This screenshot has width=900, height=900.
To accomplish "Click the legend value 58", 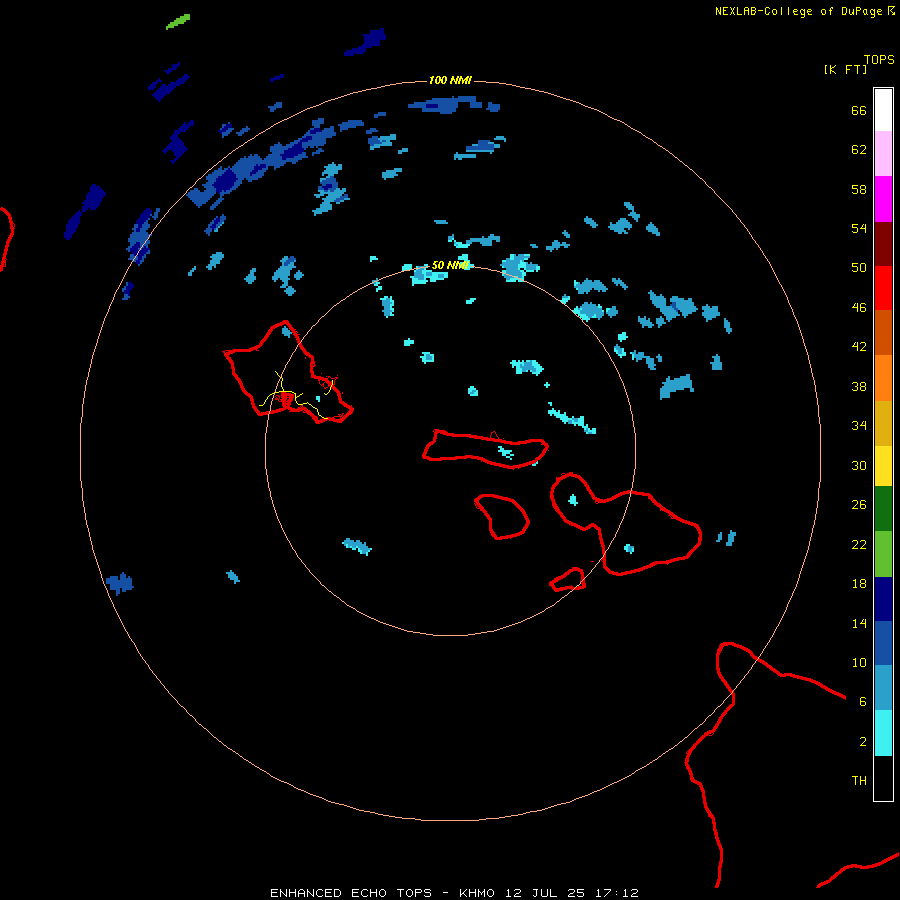I will 859,189.
